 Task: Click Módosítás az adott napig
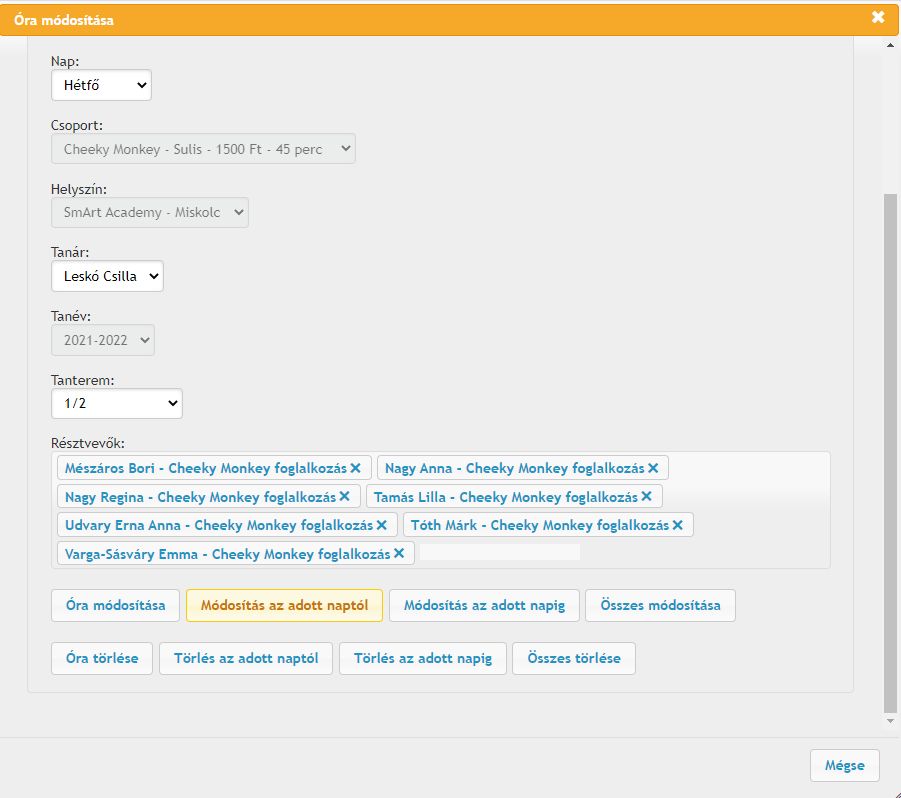point(484,606)
